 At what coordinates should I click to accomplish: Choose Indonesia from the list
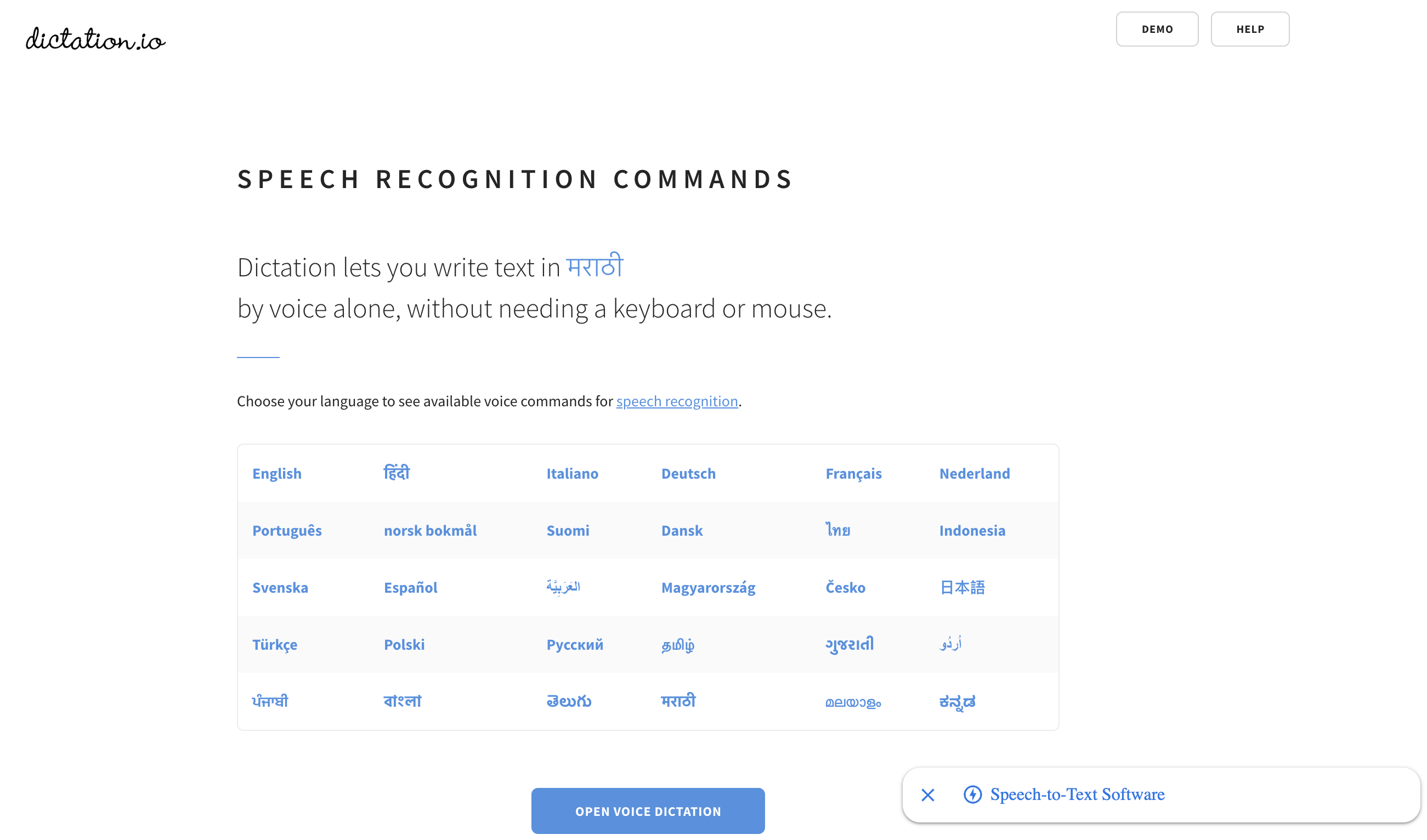coord(972,530)
